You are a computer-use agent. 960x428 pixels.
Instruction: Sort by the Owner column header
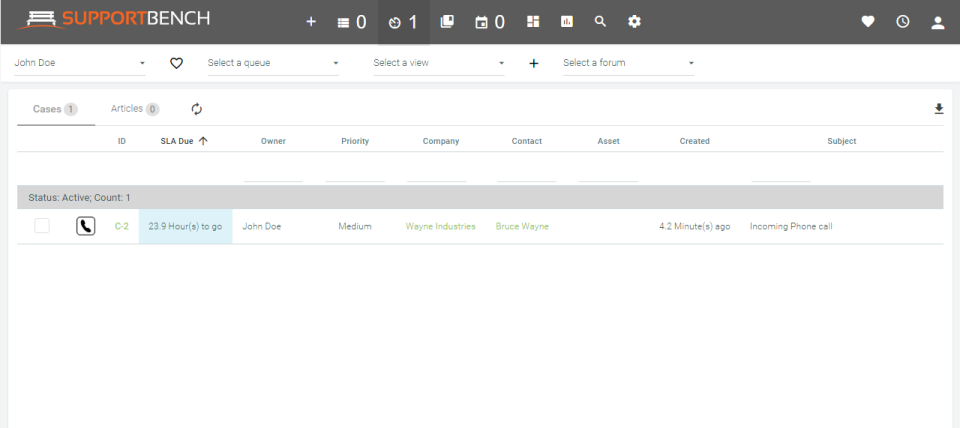coord(273,141)
